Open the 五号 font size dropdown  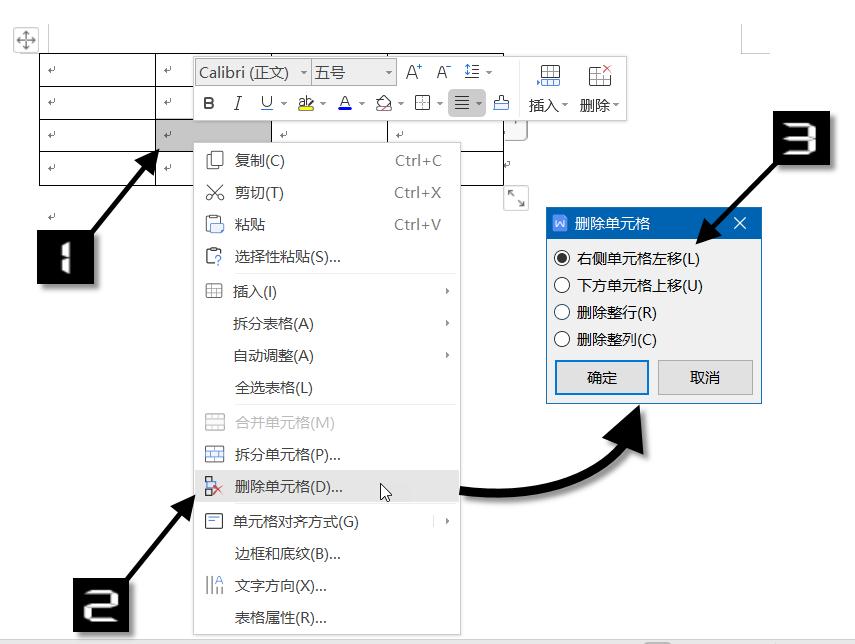pos(388,72)
